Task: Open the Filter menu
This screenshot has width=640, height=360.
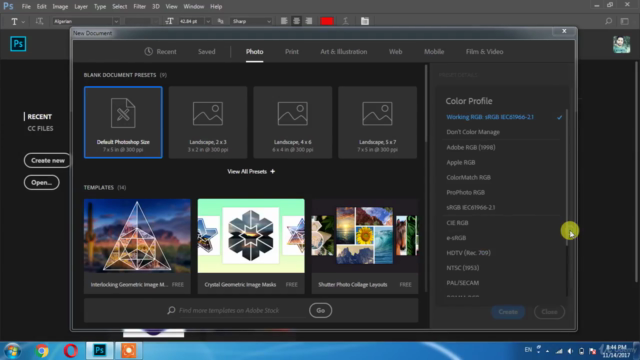Action: tap(139, 7)
